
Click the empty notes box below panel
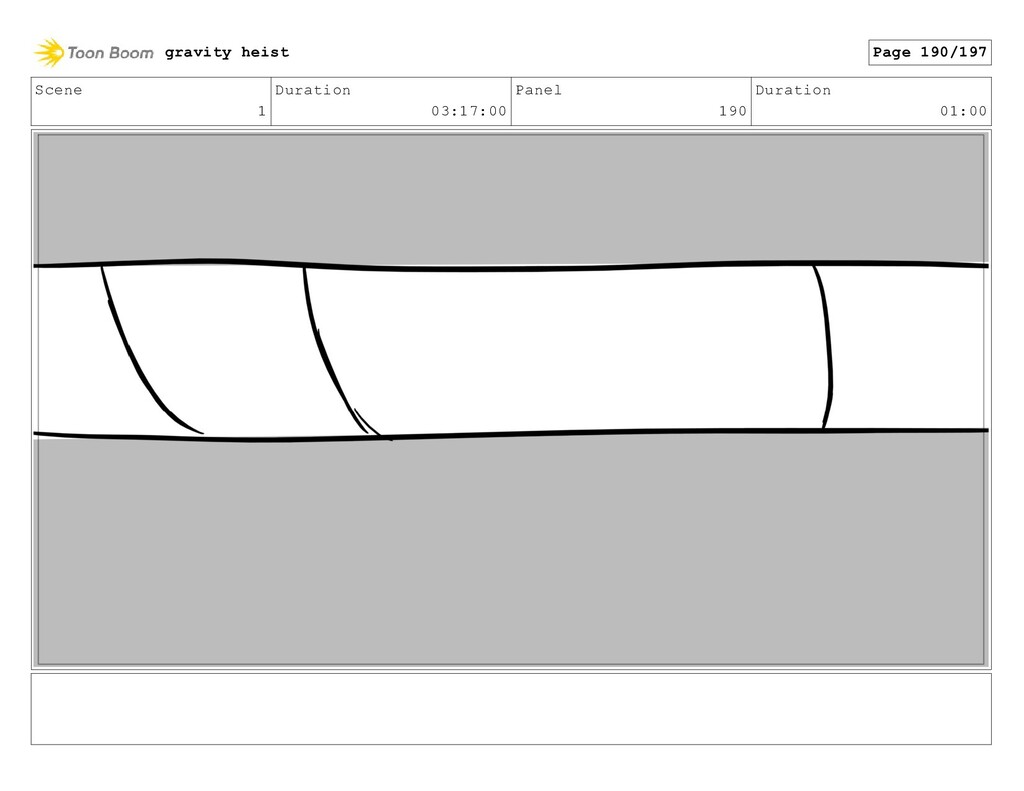pyautogui.click(x=511, y=709)
